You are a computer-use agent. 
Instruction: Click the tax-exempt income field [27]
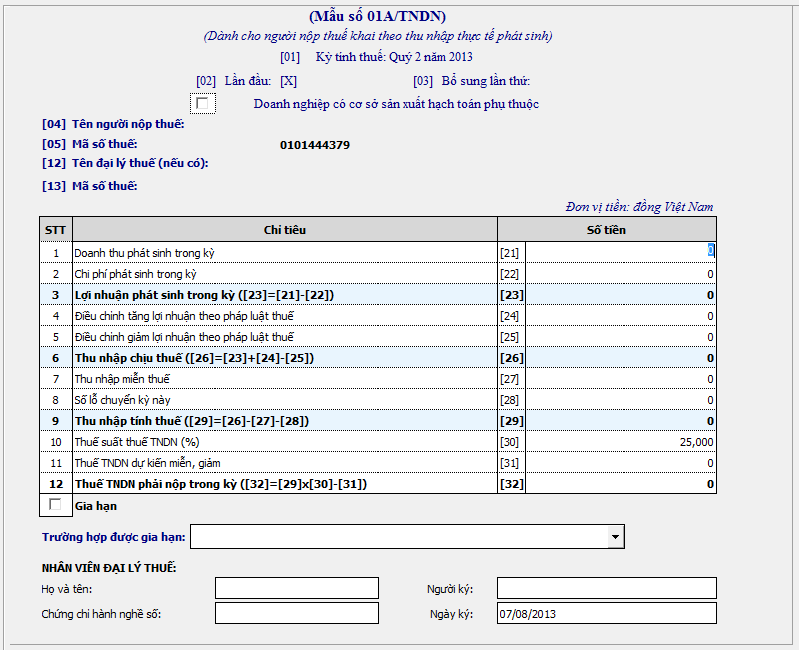point(620,379)
